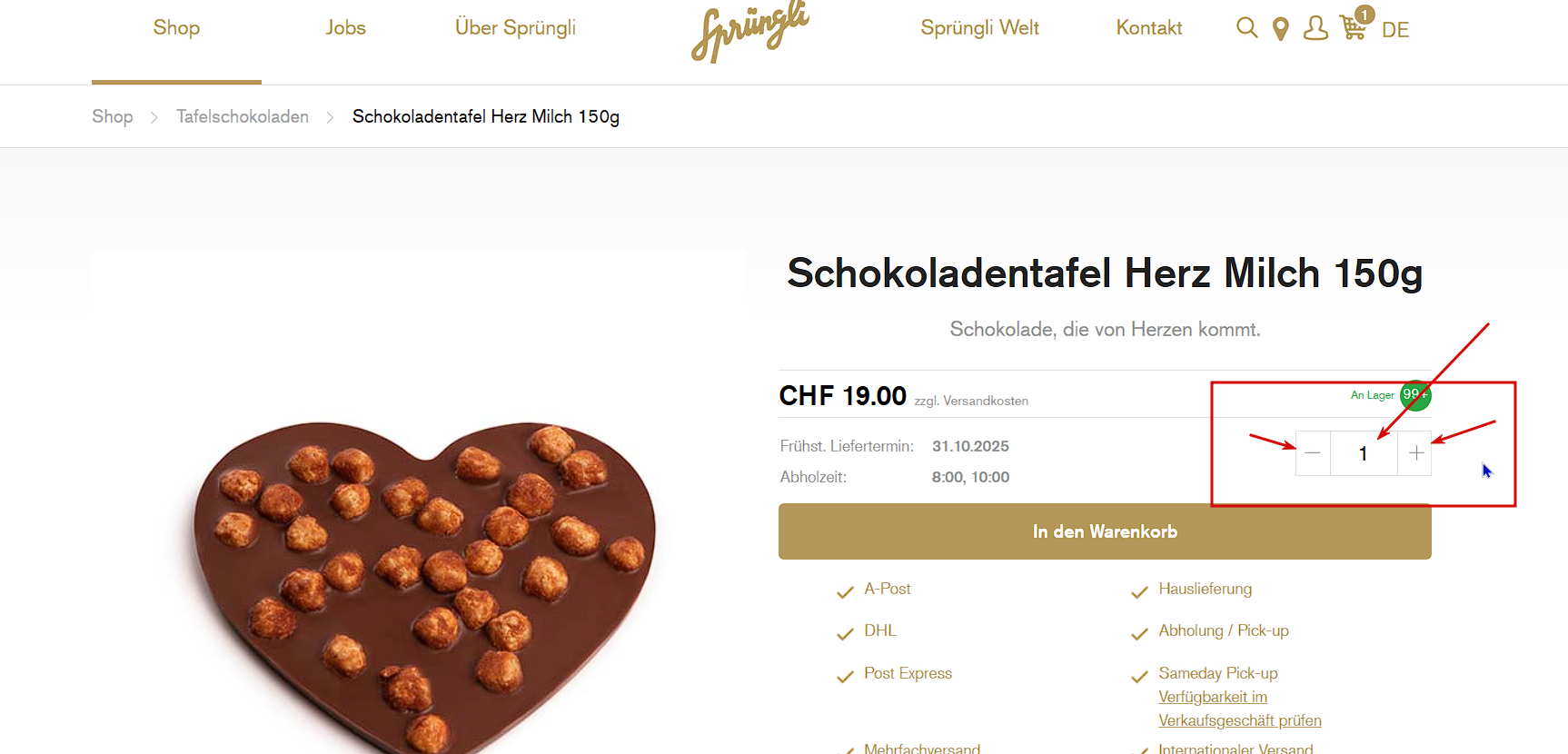Go to Shop breadcrumb link
The image size is (1568, 754).
(113, 116)
